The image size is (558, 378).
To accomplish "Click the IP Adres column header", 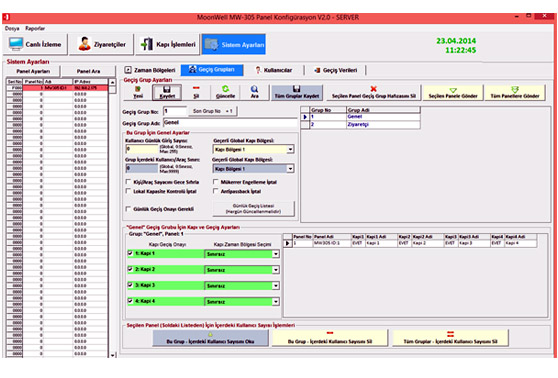I will click(90, 82).
